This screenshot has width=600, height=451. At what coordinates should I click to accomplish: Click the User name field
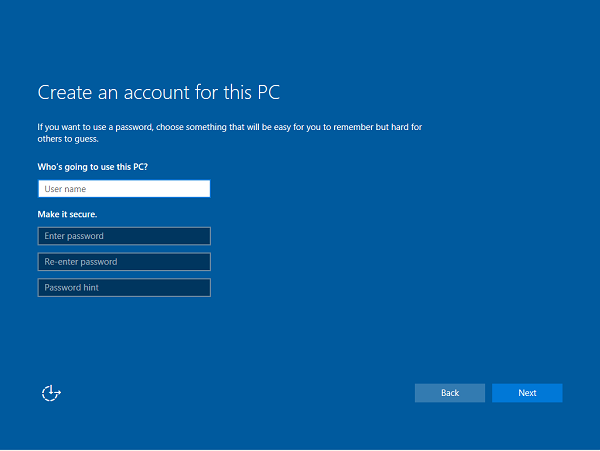pos(124,188)
